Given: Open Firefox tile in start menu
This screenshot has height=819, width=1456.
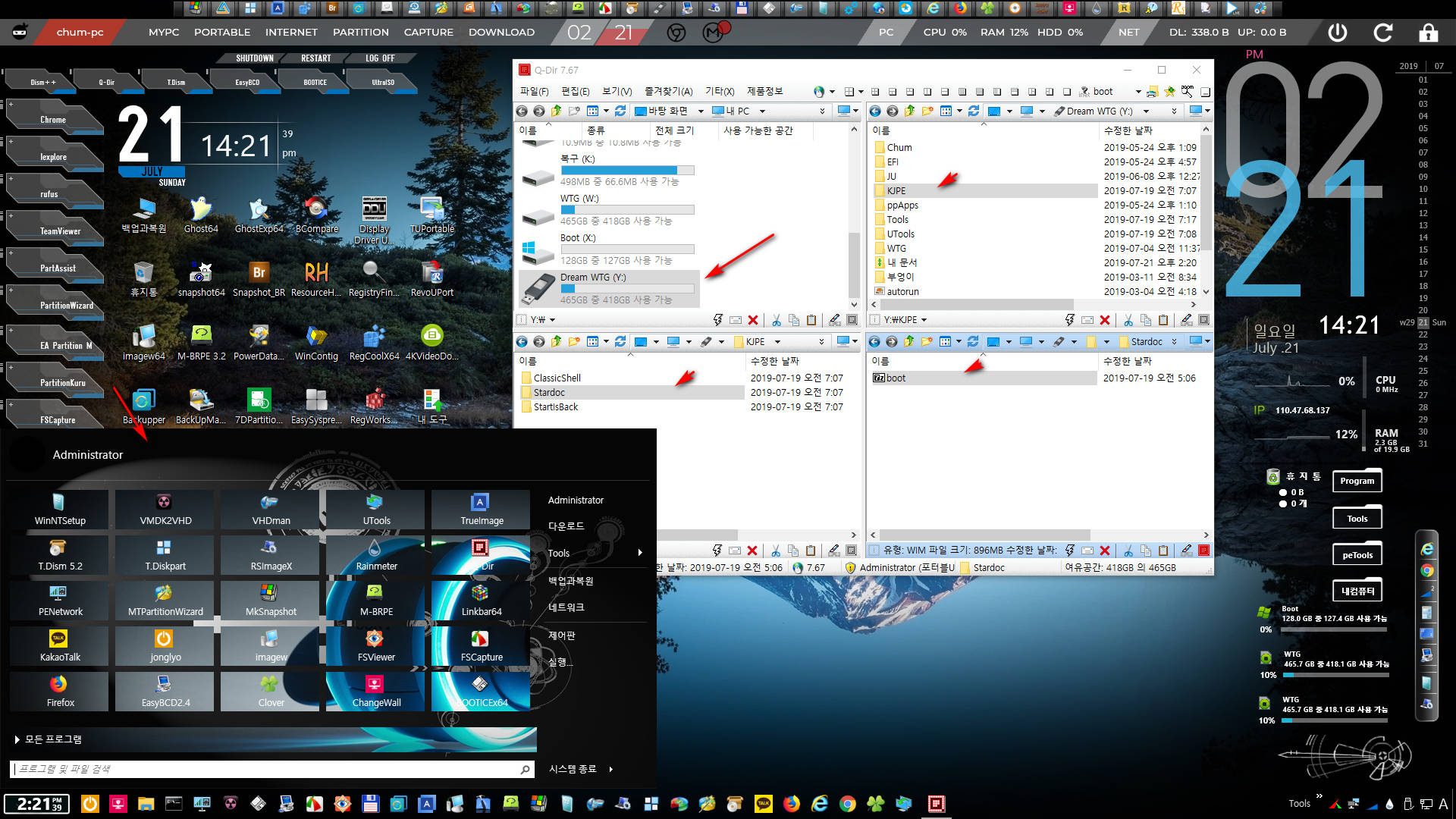Looking at the screenshot, I should (60, 692).
